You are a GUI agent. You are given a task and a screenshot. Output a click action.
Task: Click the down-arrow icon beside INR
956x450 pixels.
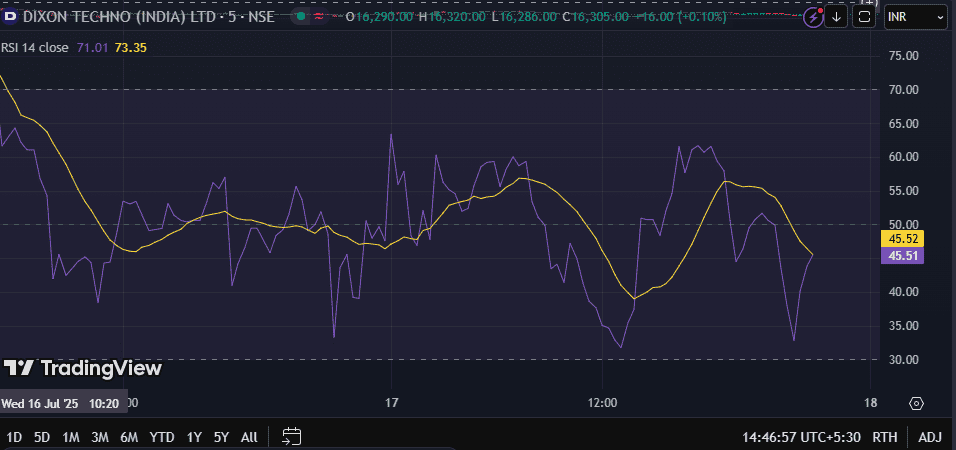(836, 17)
